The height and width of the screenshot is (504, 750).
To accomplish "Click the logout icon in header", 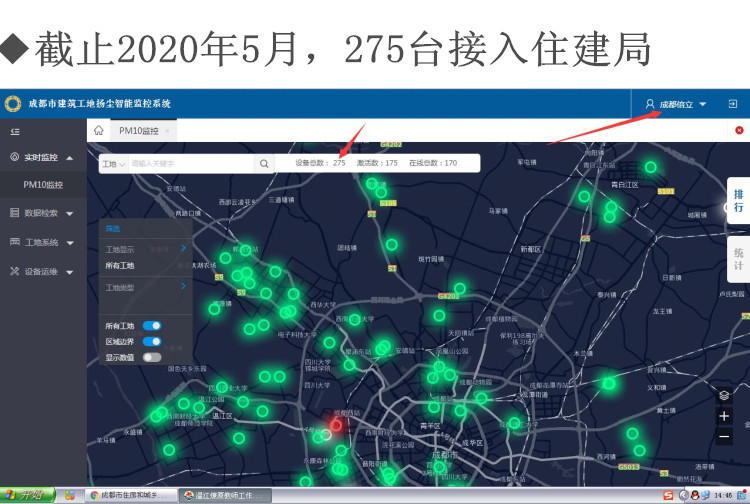I will [732, 104].
